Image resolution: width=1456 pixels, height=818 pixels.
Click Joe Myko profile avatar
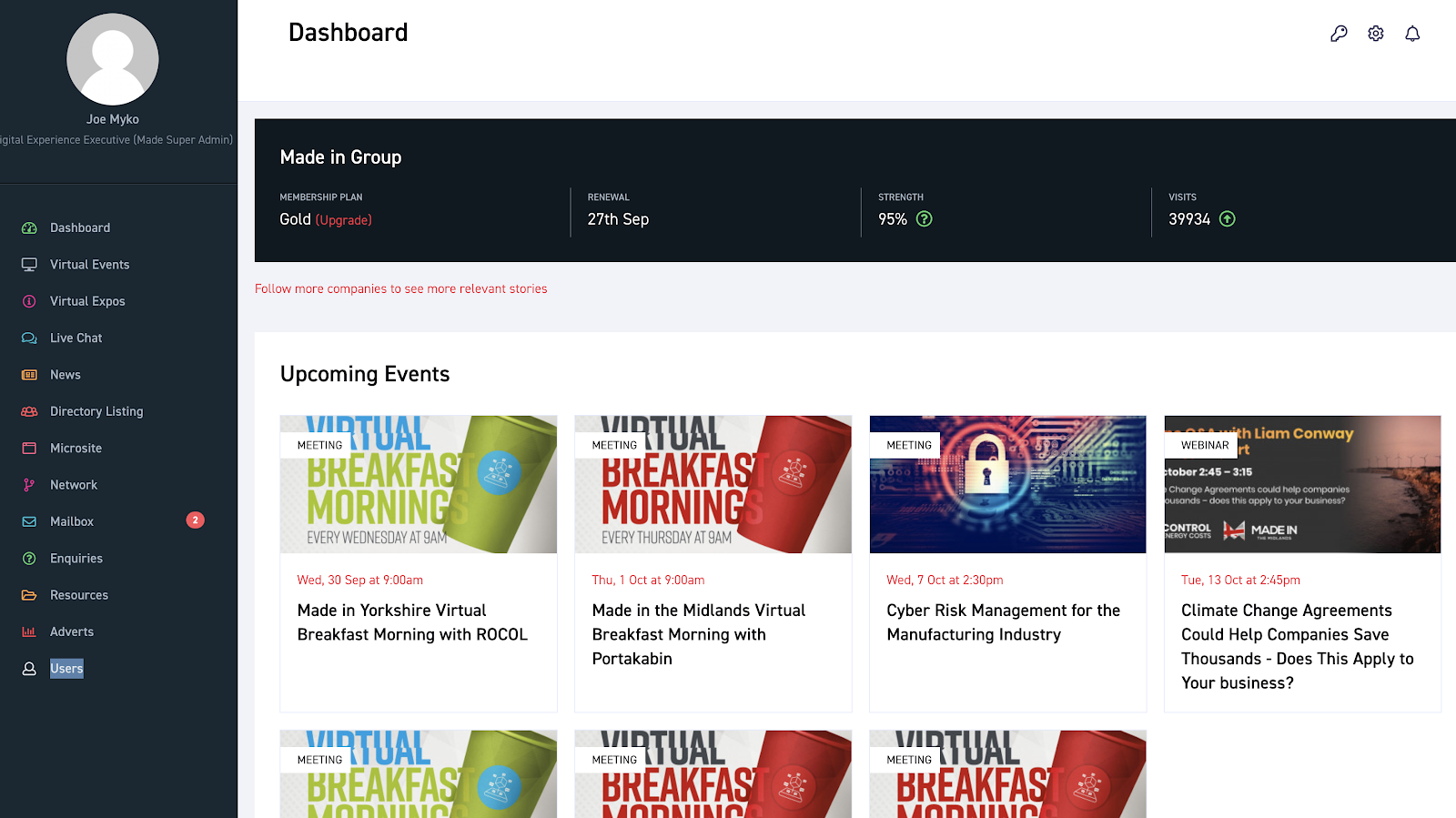click(113, 59)
